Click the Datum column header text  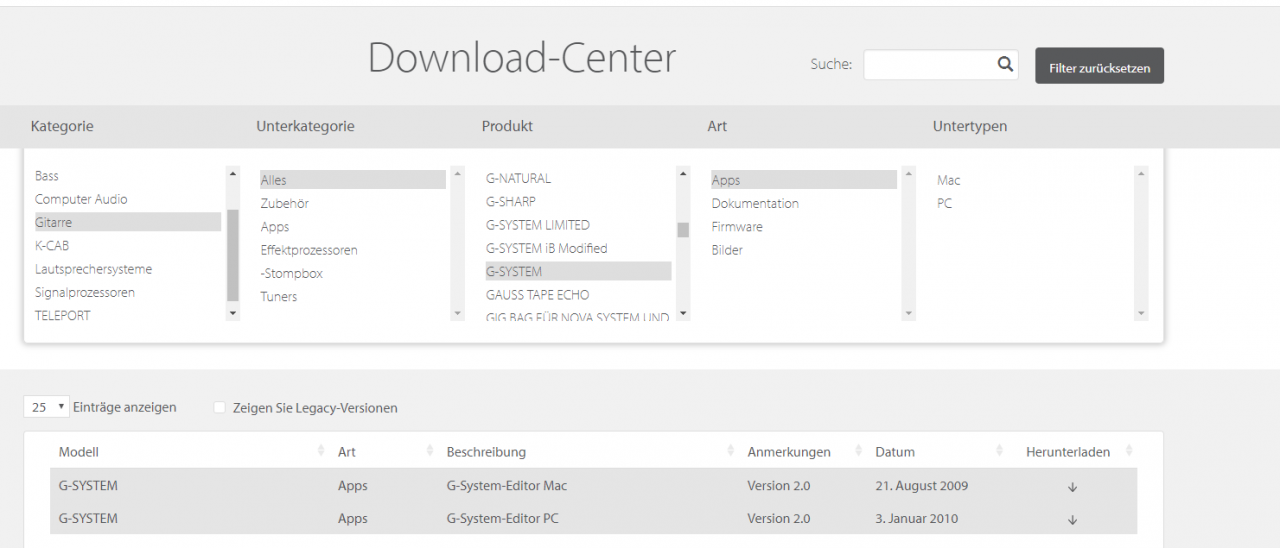click(x=895, y=452)
